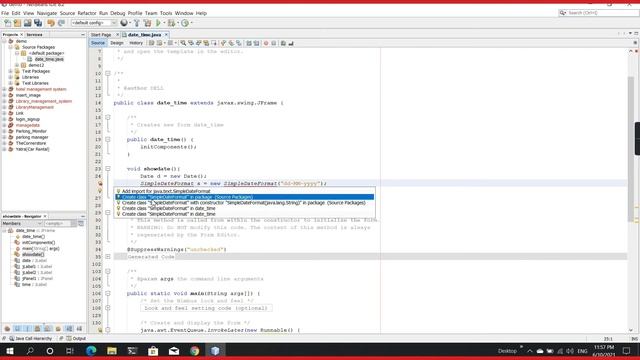Switch to the Start Page tab

(x=101, y=35)
